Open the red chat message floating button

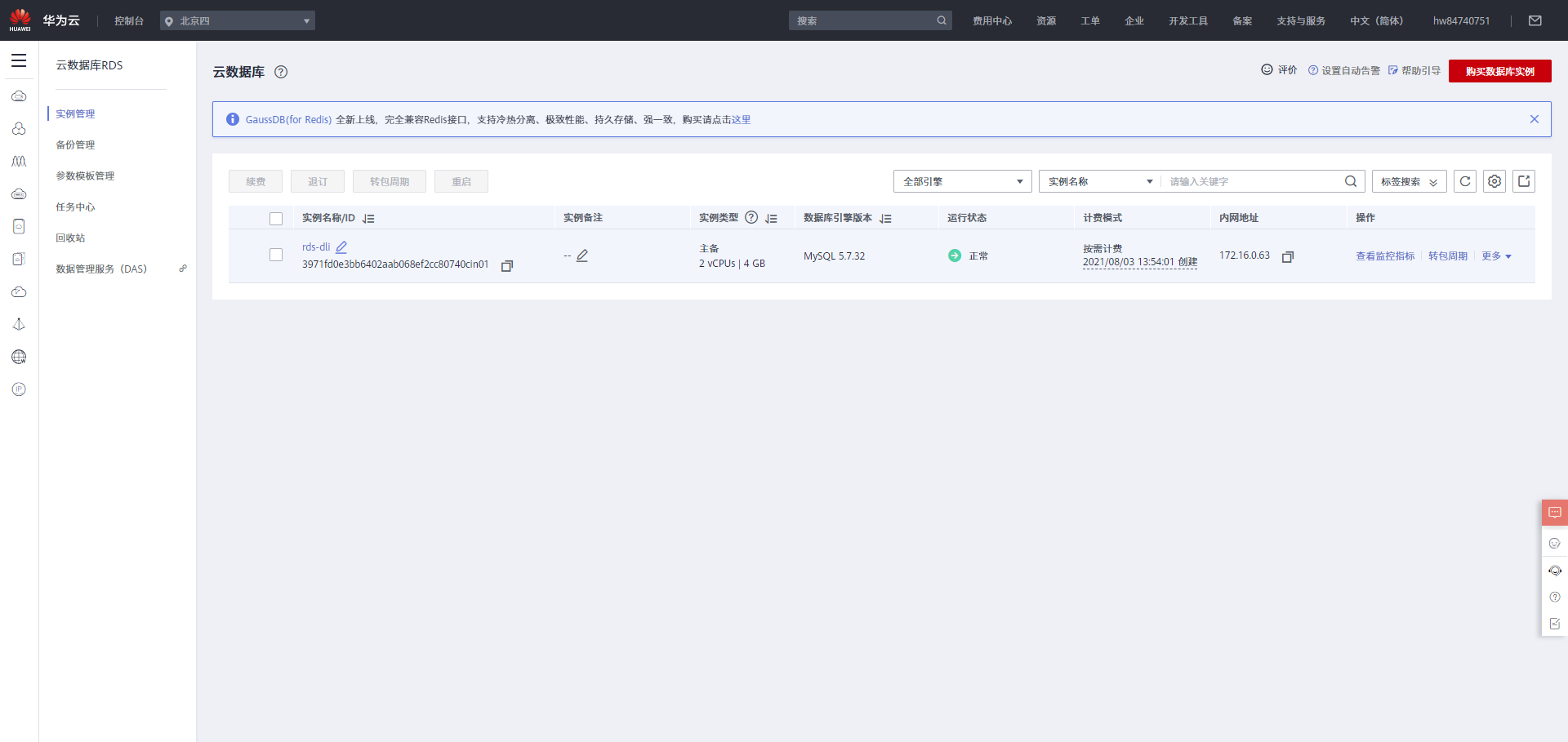pos(1555,513)
